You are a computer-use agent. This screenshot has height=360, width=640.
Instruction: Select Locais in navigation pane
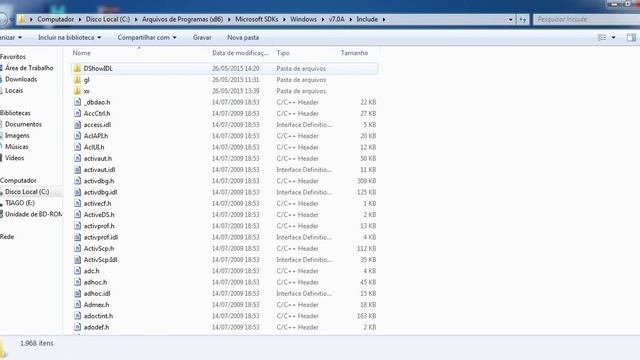(14, 91)
